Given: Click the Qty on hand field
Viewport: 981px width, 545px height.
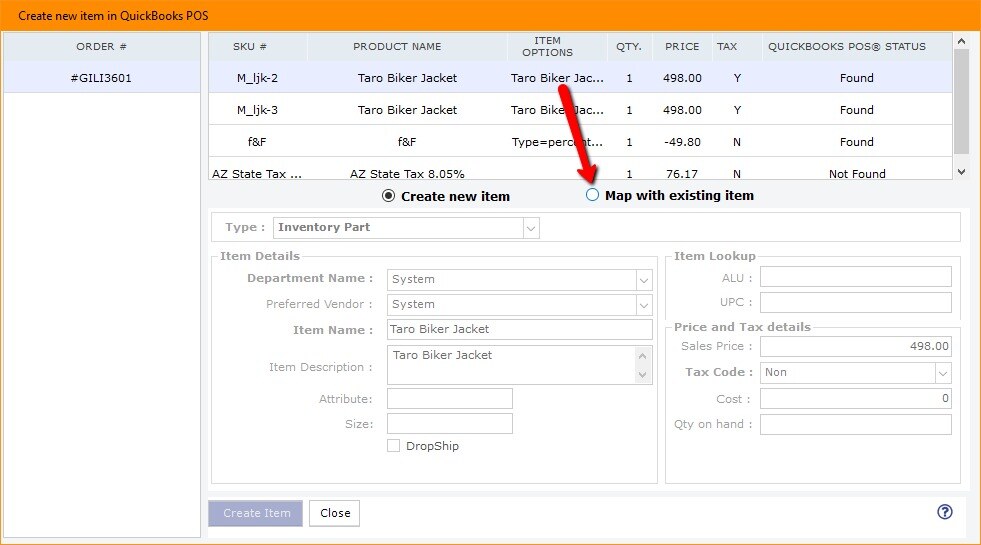Looking at the screenshot, I should 855,424.
